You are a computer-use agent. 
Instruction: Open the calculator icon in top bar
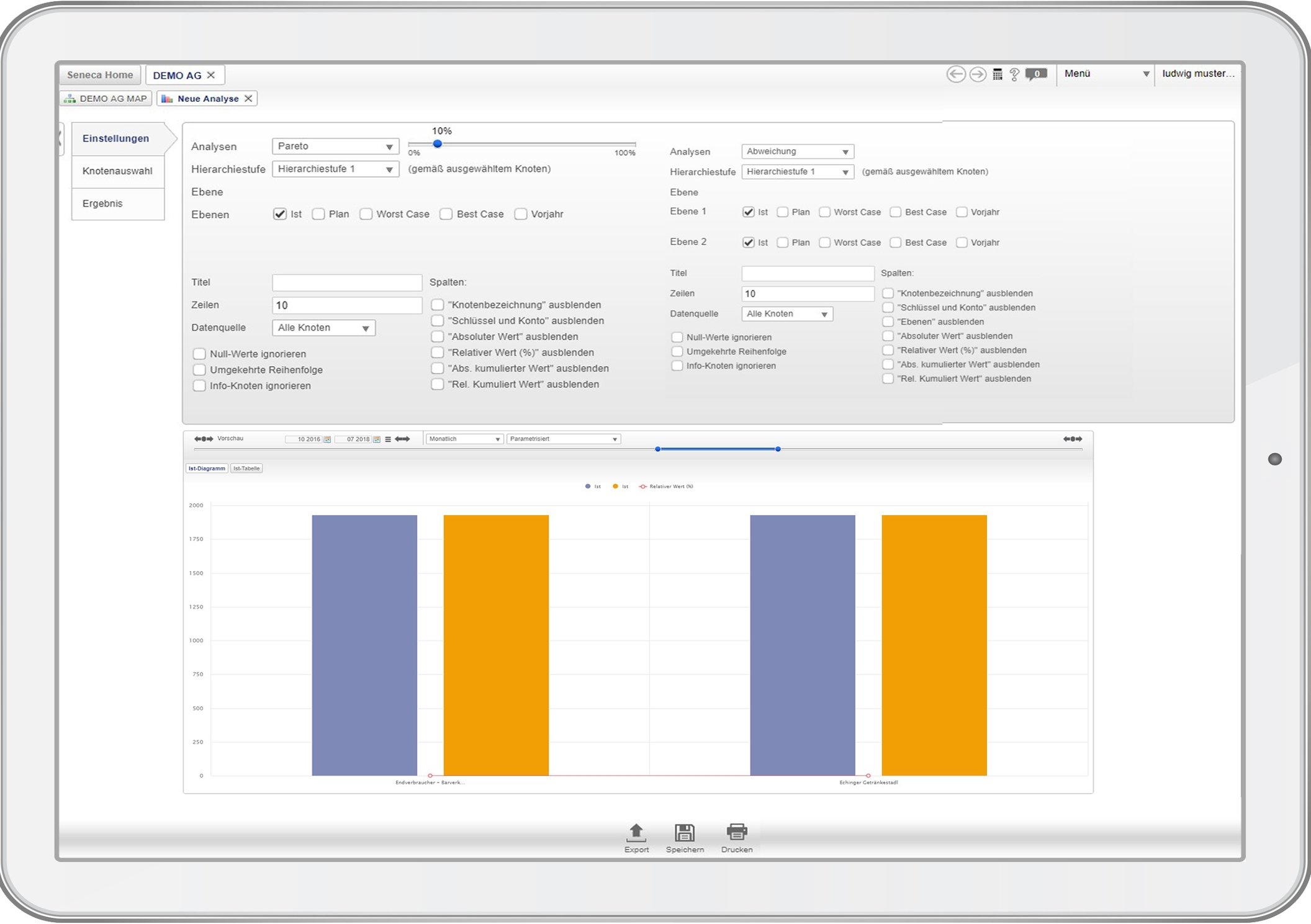pos(998,74)
